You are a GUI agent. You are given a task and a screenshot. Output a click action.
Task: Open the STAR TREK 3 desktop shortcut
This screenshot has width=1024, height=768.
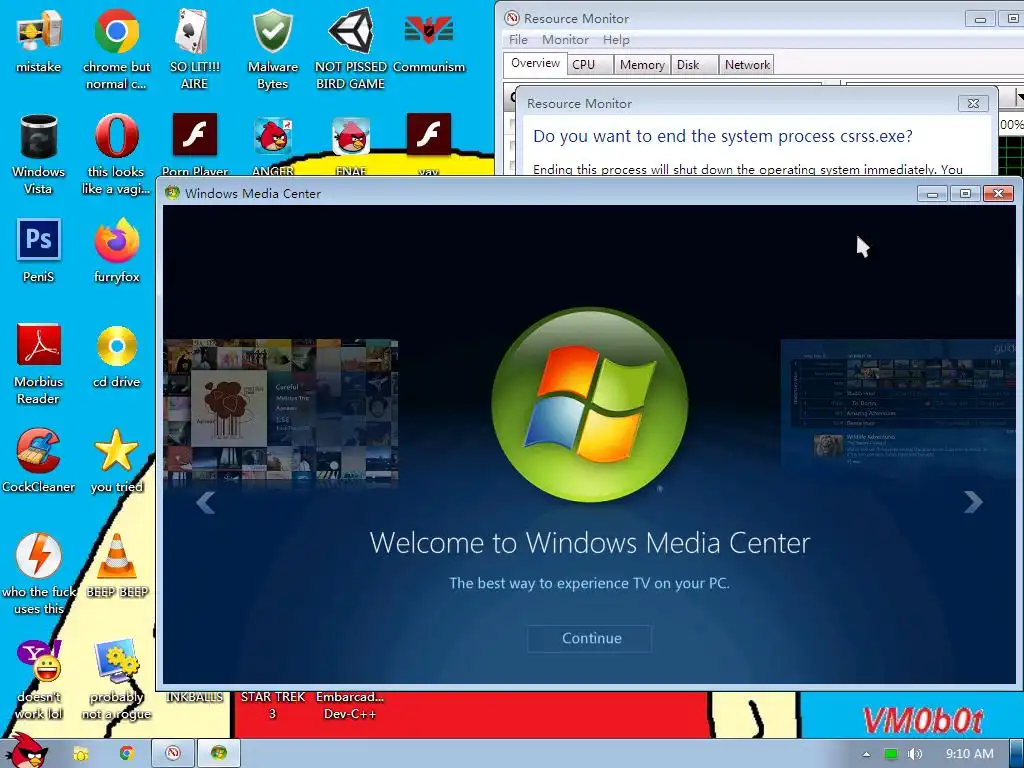tap(272, 705)
